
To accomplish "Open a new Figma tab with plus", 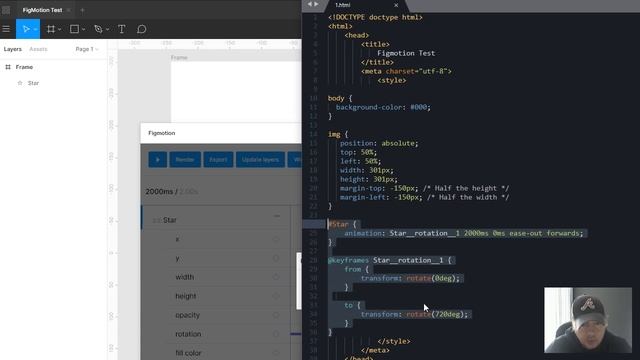I will [x=82, y=10].
